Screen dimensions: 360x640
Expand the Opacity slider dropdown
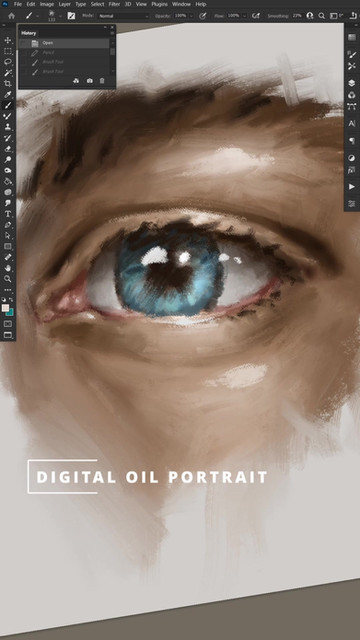[191, 16]
